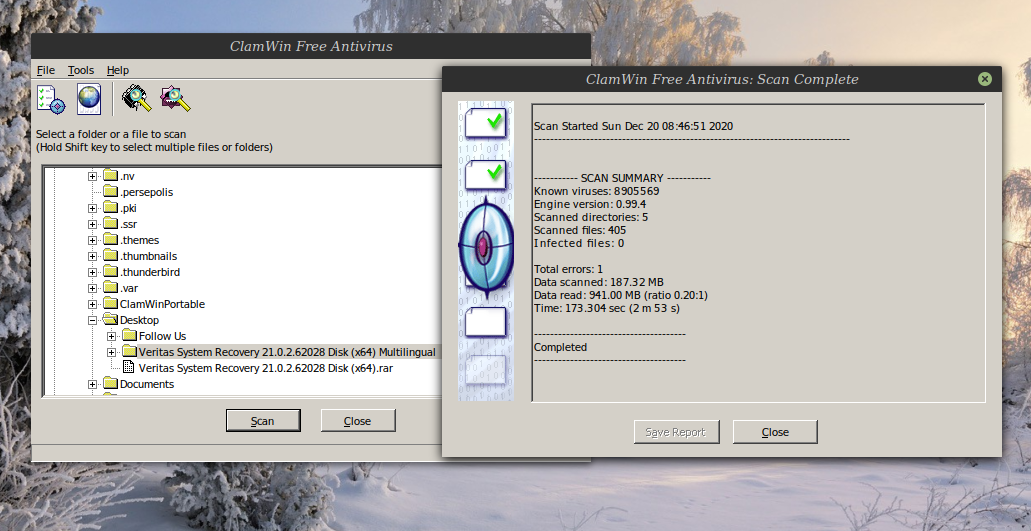Open the Tools menu
The image size is (1031, 531).
[x=81, y=70]
